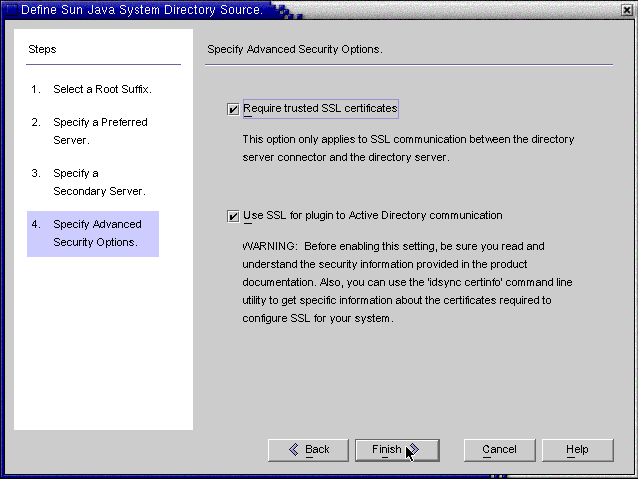This screenshot has width=638, height=479.
Task: Click the 'This option only applies' description
Action: coord(408,148)
